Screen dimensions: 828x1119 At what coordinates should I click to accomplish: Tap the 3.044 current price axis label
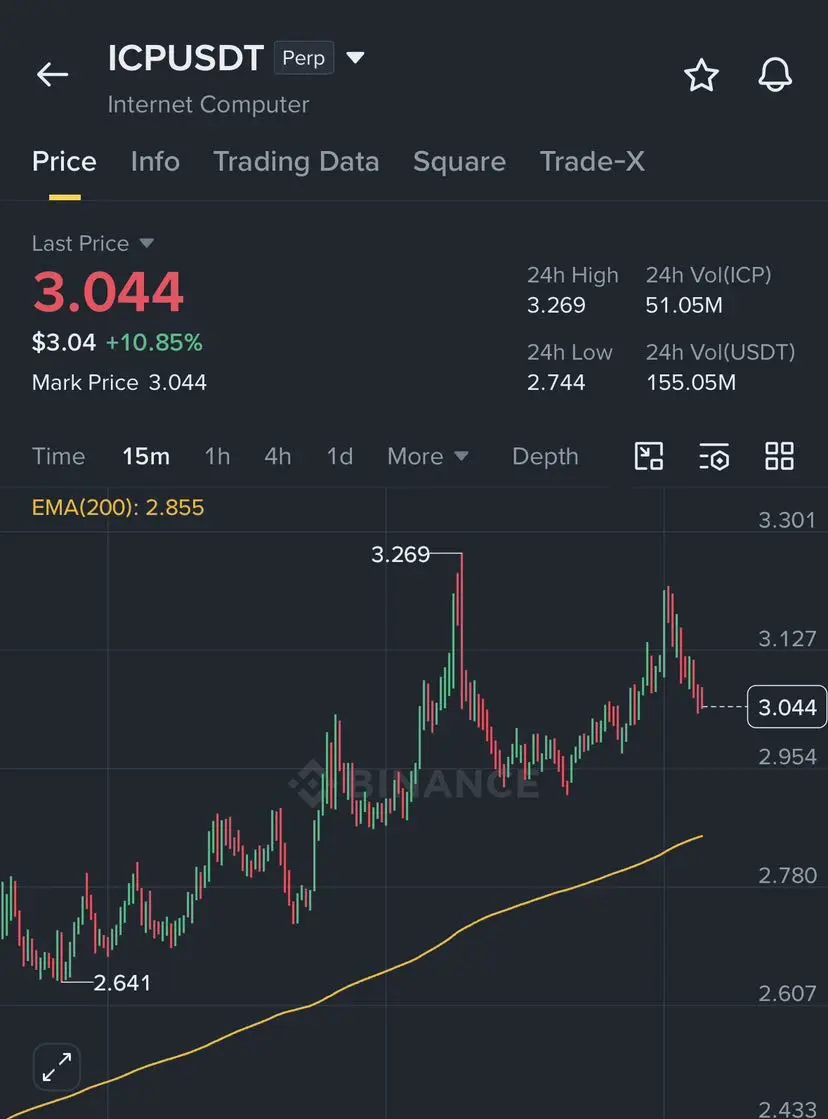(787, 707)
